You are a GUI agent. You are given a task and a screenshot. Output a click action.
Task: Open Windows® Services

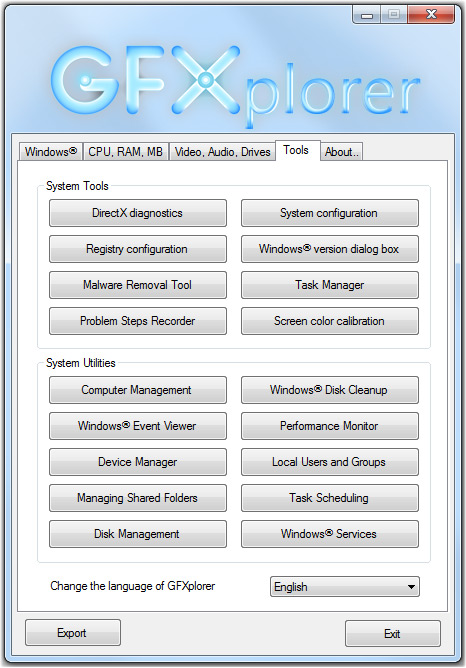[330, 534]
